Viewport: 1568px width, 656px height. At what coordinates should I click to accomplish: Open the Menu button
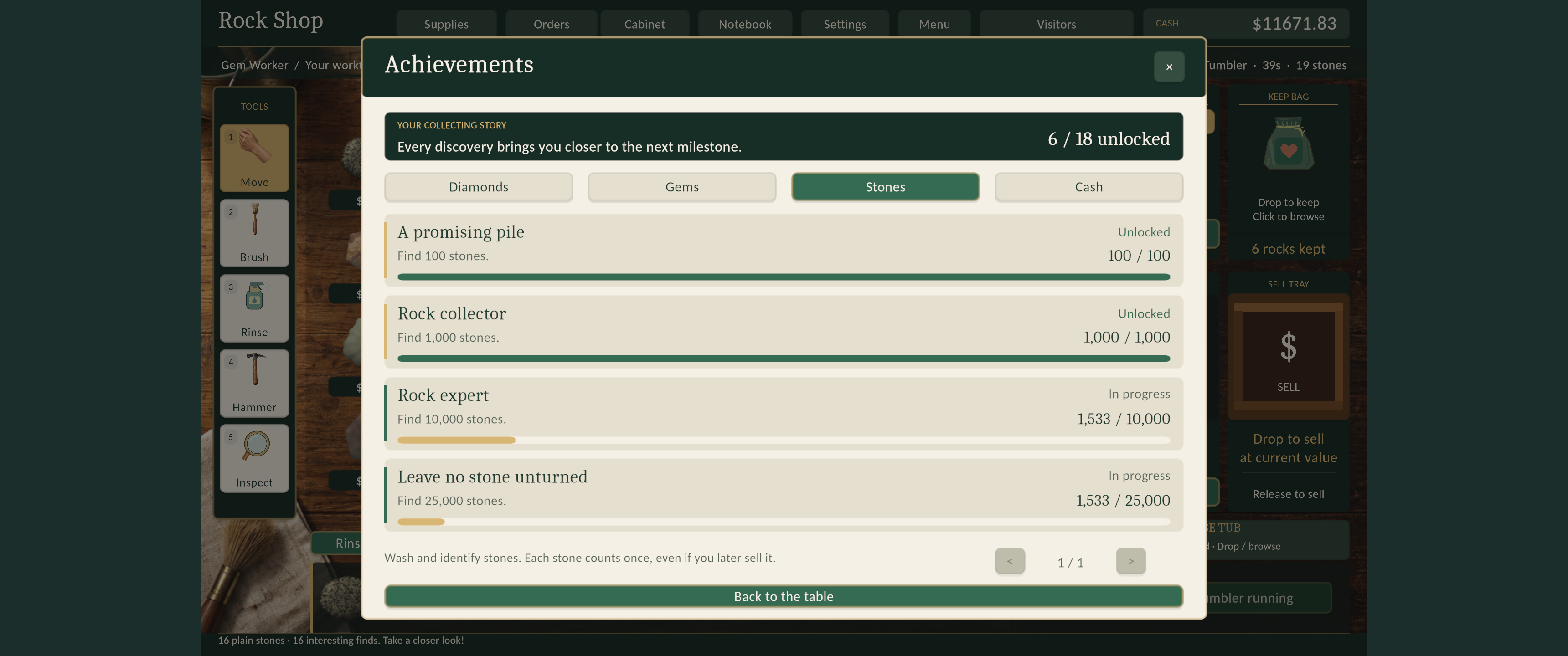point(934,24)
